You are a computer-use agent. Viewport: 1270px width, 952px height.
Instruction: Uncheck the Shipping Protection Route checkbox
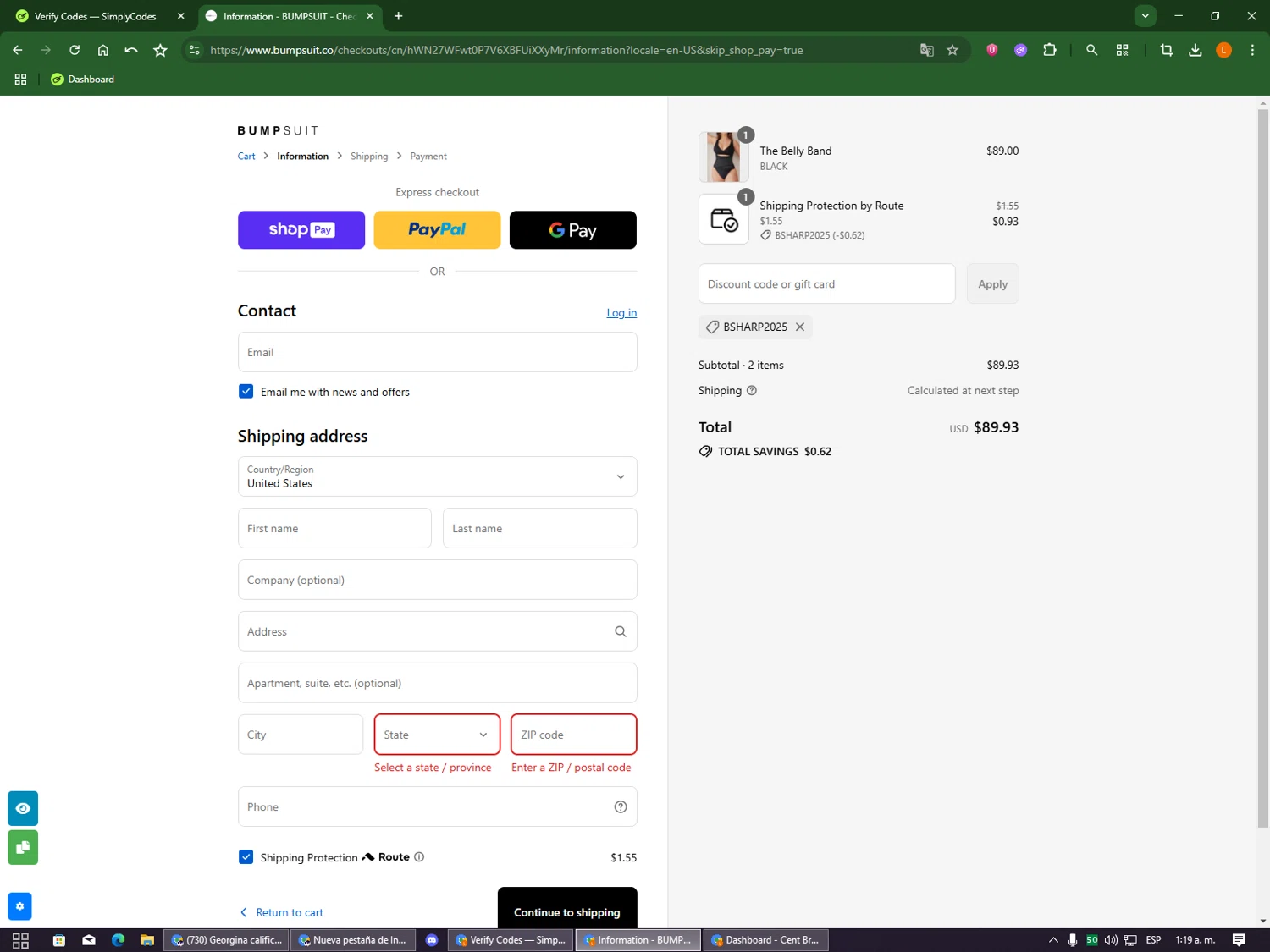click(x=246, y=856)
